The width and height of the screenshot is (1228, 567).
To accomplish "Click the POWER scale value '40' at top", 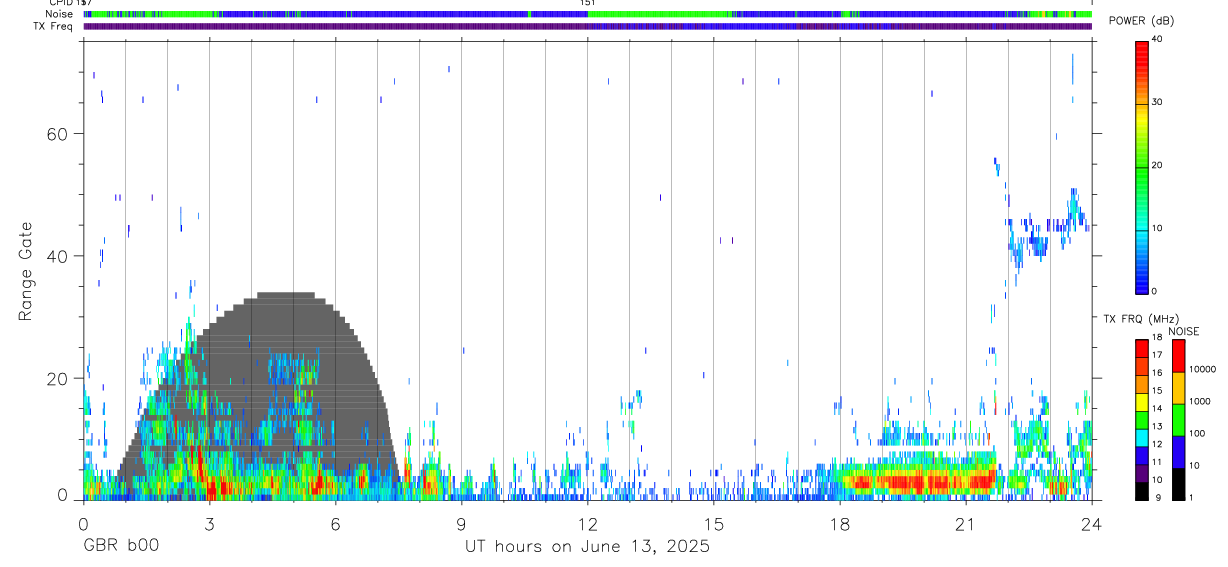I will [x=1158, y=39].
